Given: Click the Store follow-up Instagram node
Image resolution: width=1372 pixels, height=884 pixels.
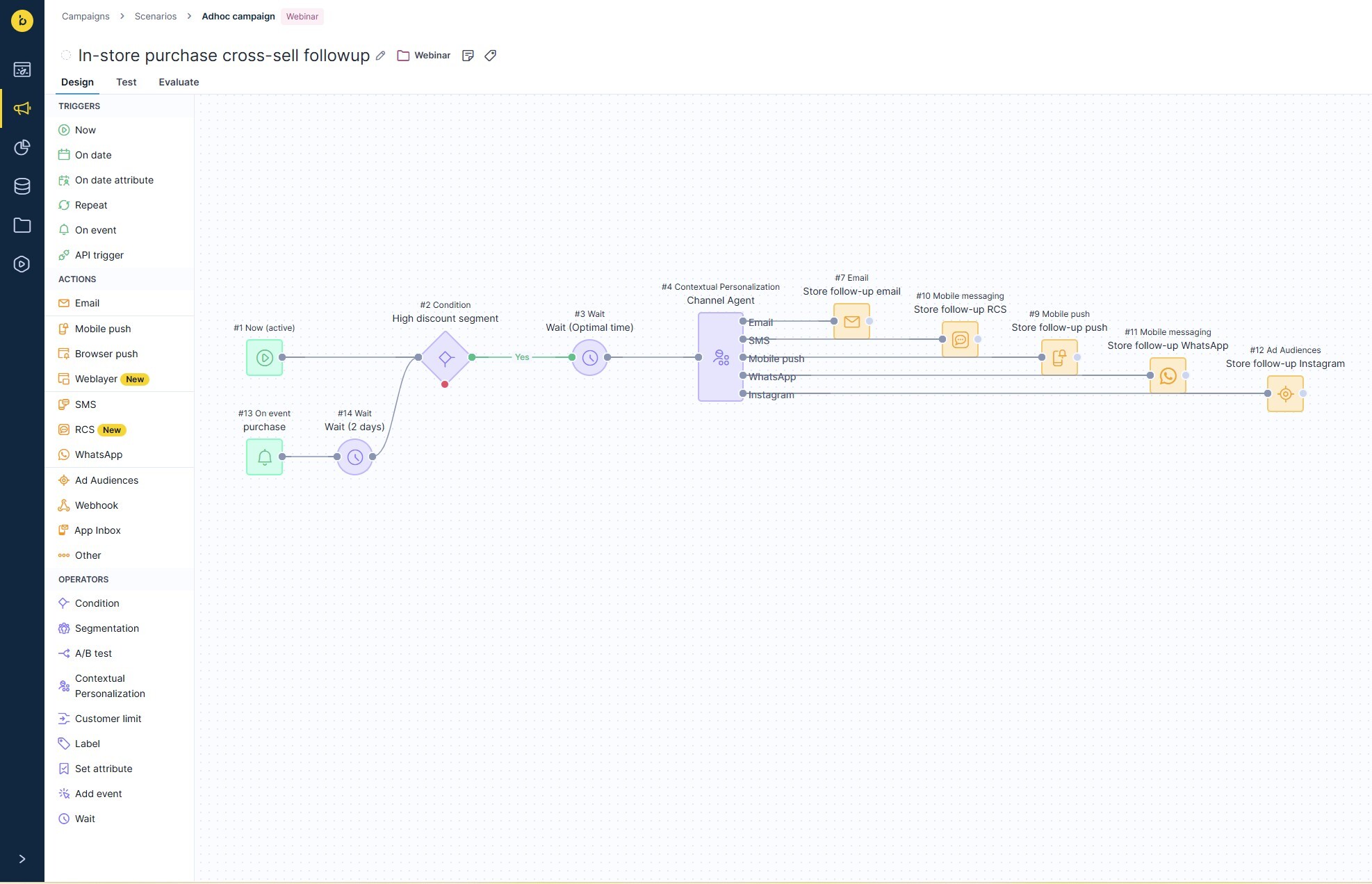Looking at the screenshot, I should [1285, 394].
